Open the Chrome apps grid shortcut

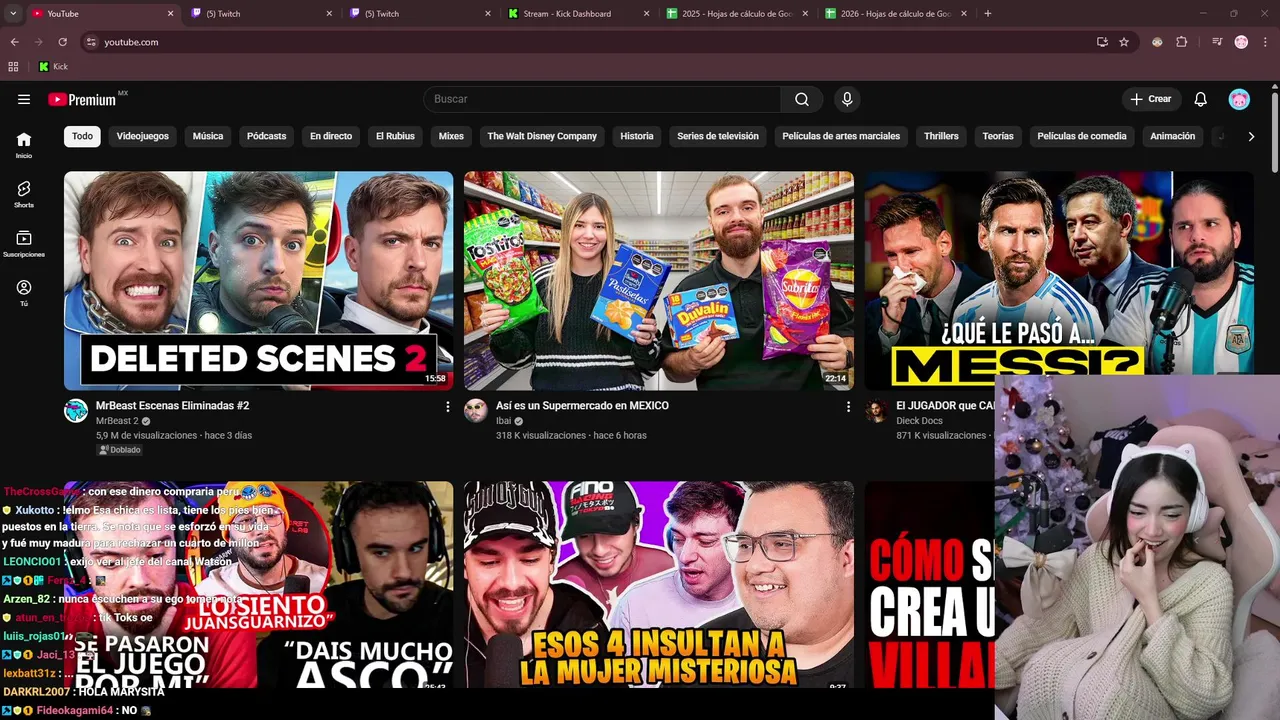13,67
